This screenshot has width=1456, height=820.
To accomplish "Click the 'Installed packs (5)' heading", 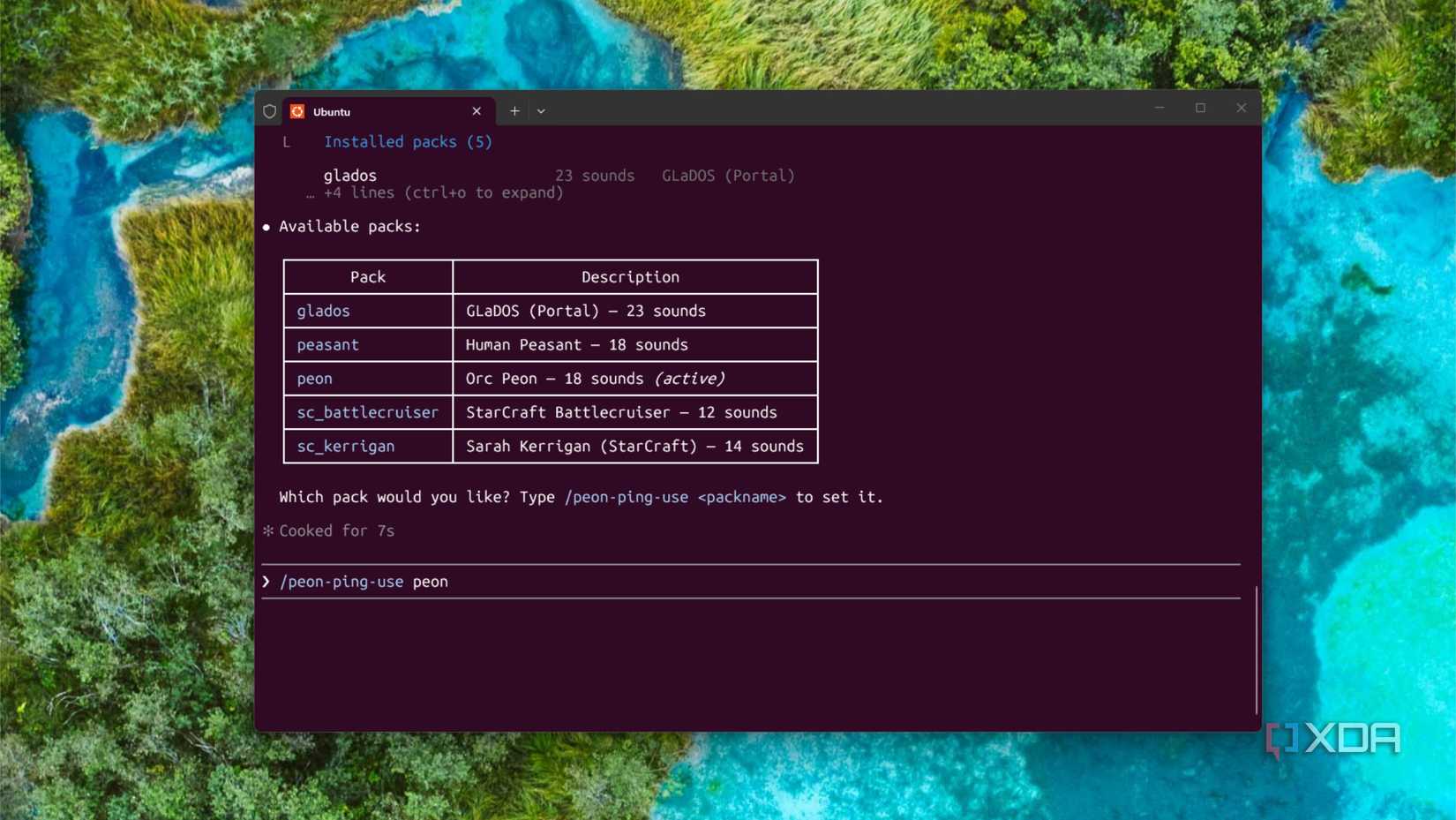I will [x=408, y=141].
